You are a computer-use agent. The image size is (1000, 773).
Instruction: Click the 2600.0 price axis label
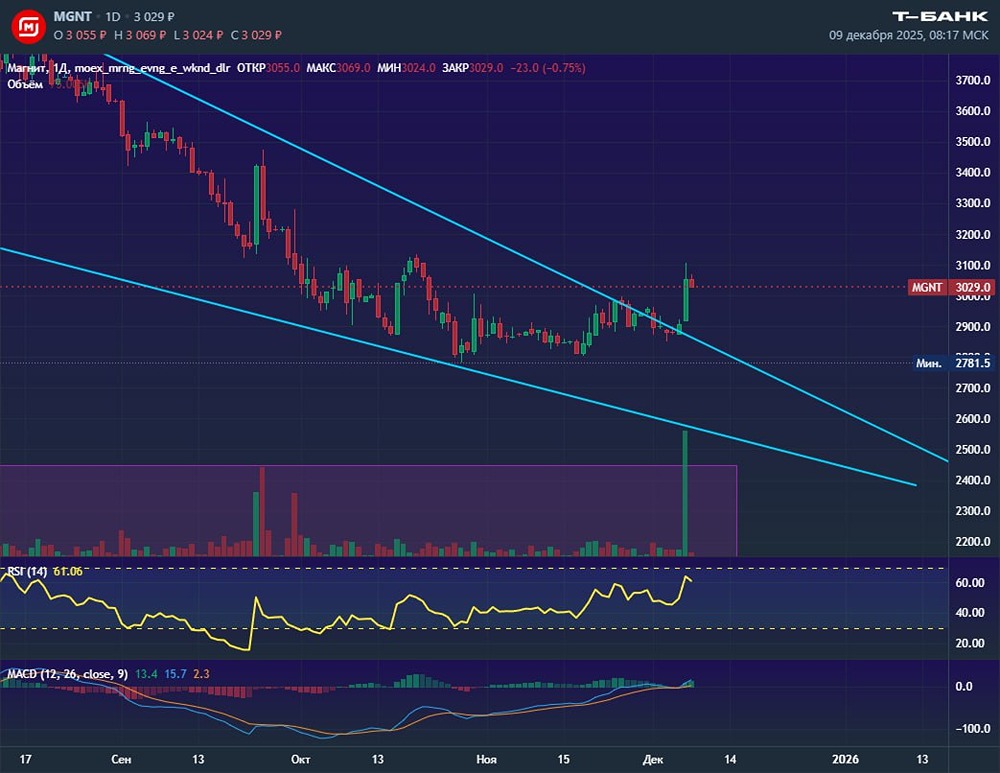(973, 419)
